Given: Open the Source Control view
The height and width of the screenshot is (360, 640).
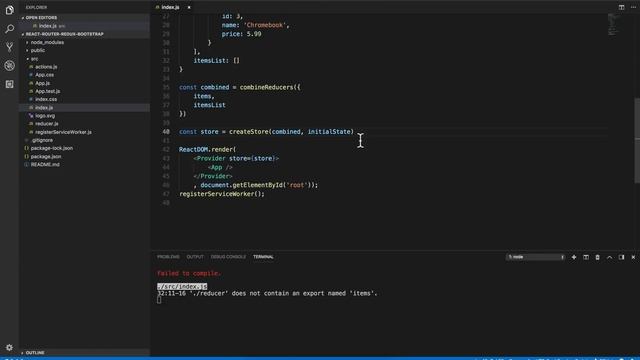Looking at the screenshot, I should (x=9, y=47).
